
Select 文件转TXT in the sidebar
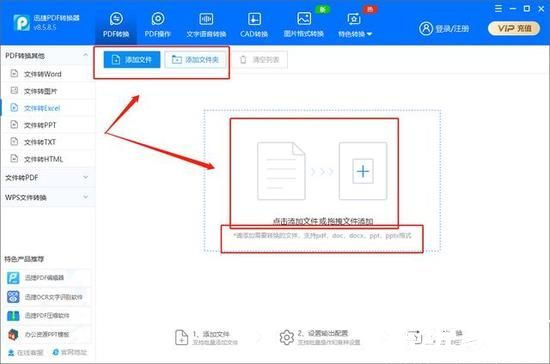[48, 142]
